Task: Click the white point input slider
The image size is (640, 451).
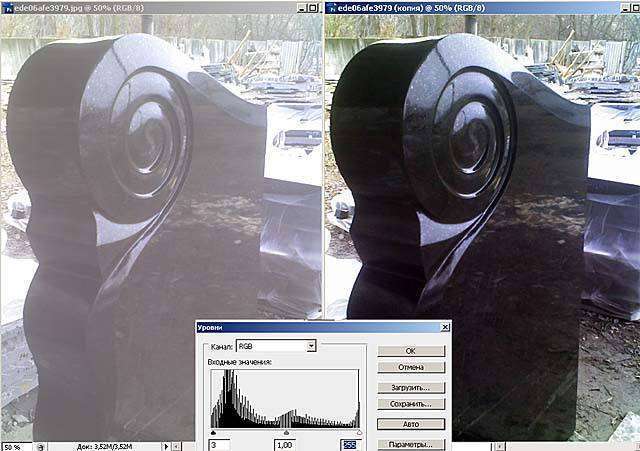Action: tap(358, 433)
